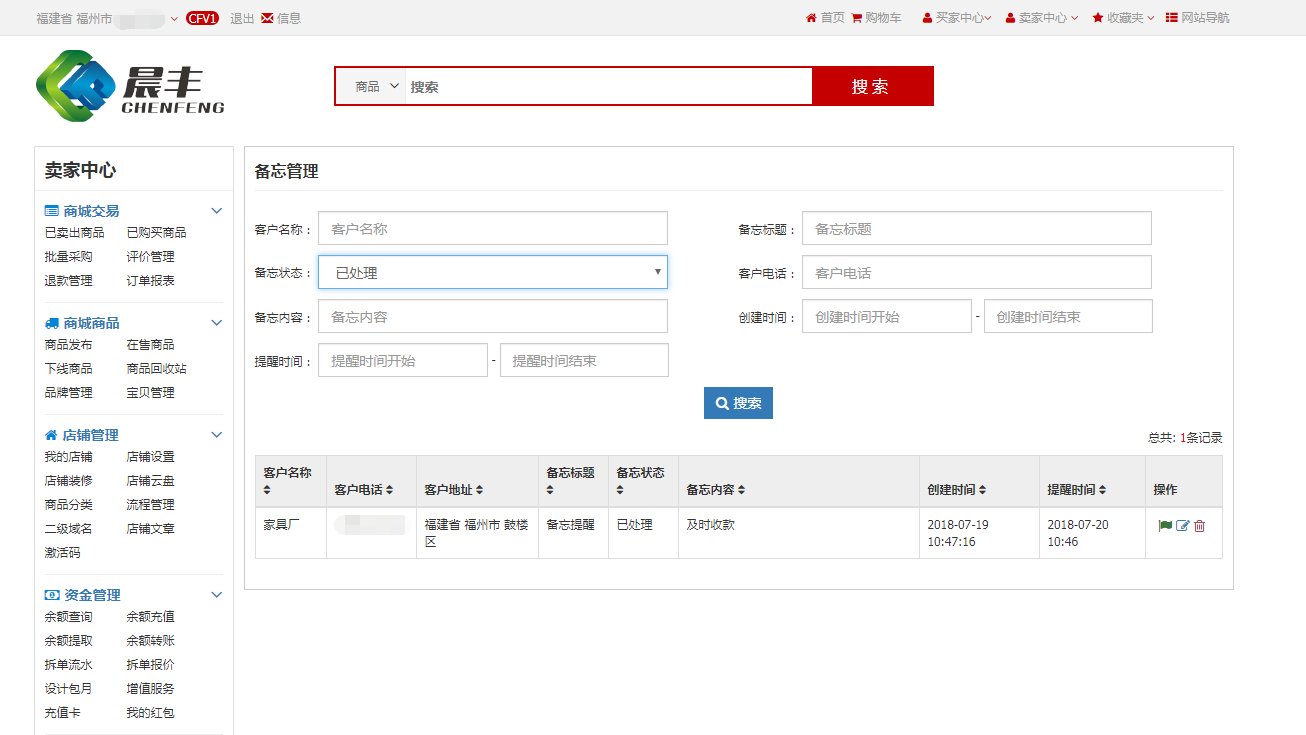Expand the search category dropdown
1306x735 pixels.
(377, 87)
